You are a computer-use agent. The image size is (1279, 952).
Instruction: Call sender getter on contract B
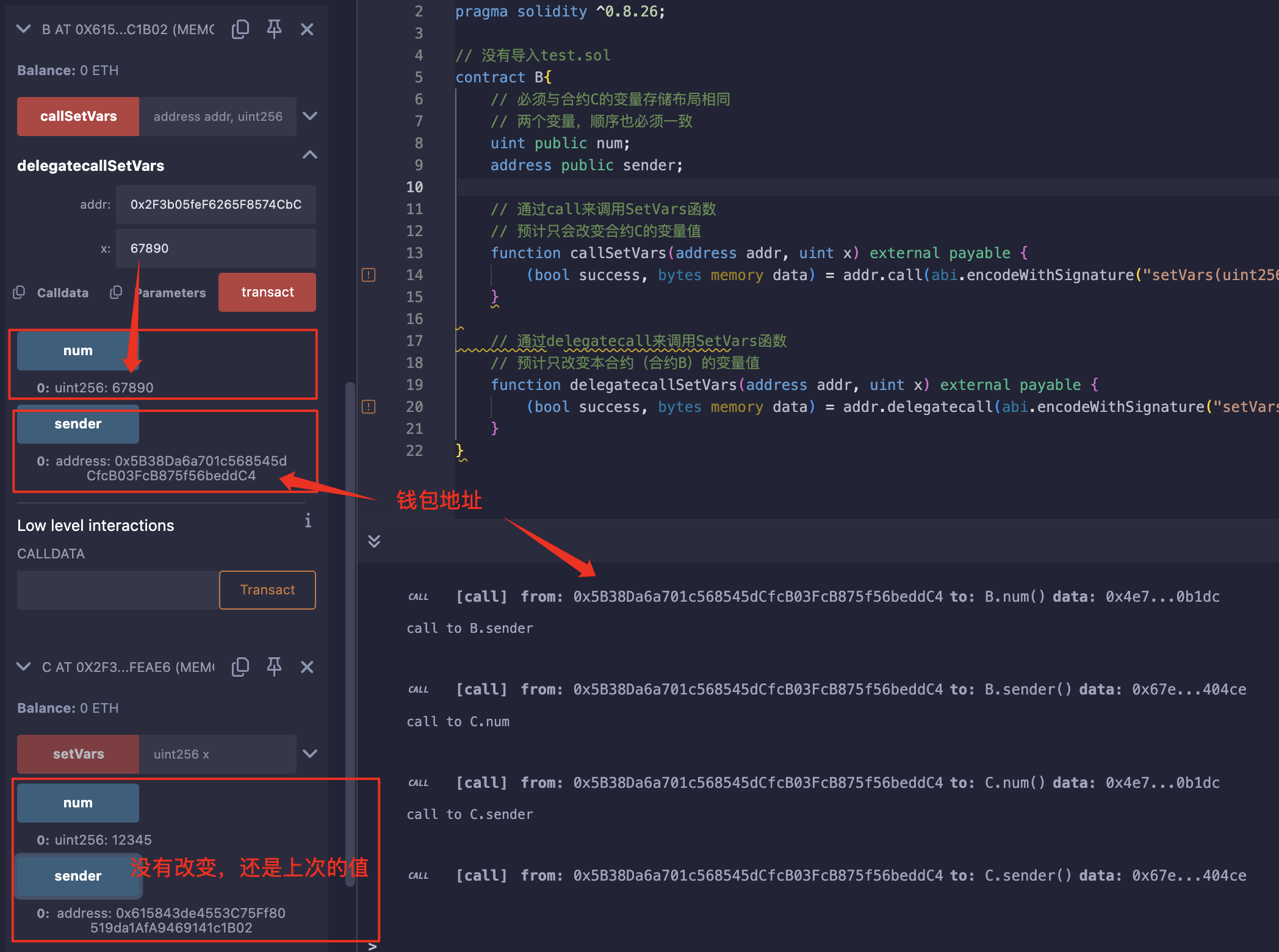coord(78,424)
